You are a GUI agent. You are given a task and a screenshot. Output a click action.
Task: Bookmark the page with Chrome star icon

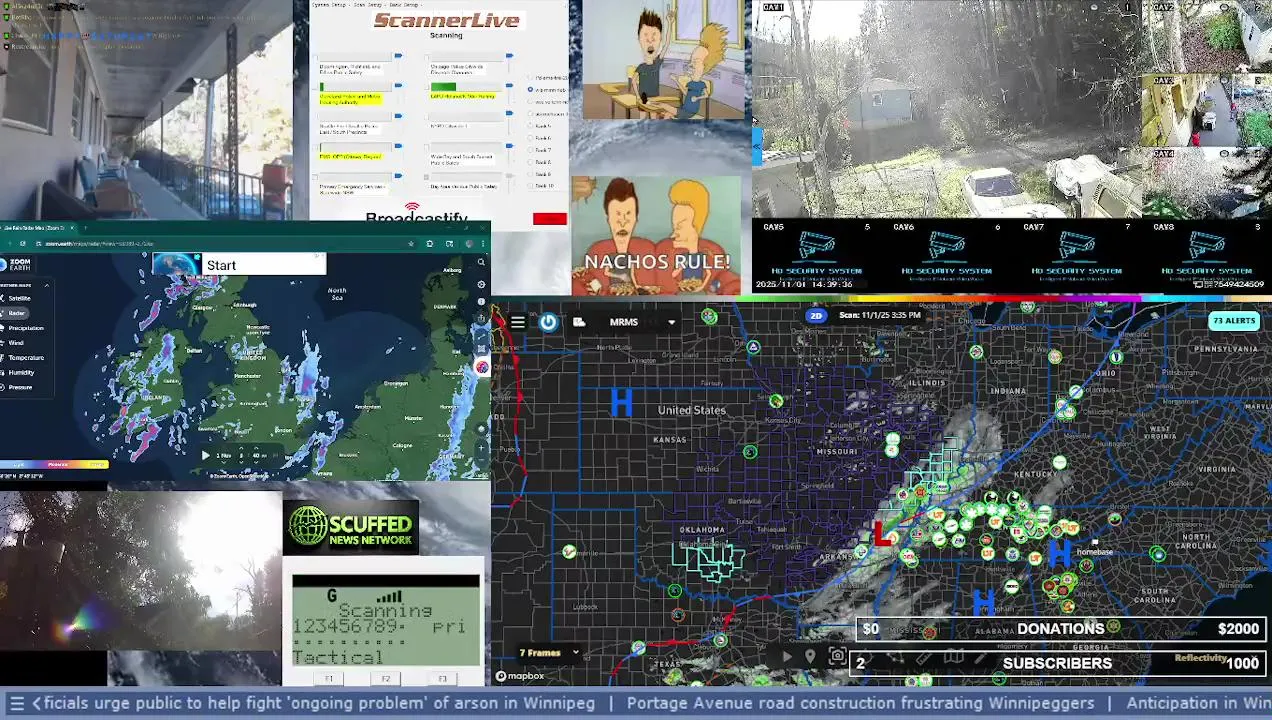tap(411, 243)
